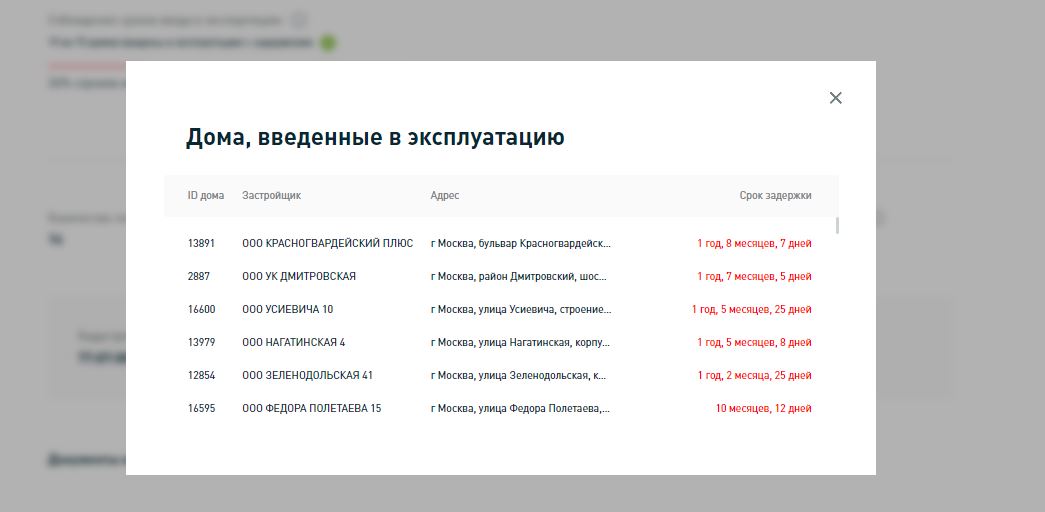Click address on улица Федора Полетаева

pyautogui.click(x=521, y=409)
